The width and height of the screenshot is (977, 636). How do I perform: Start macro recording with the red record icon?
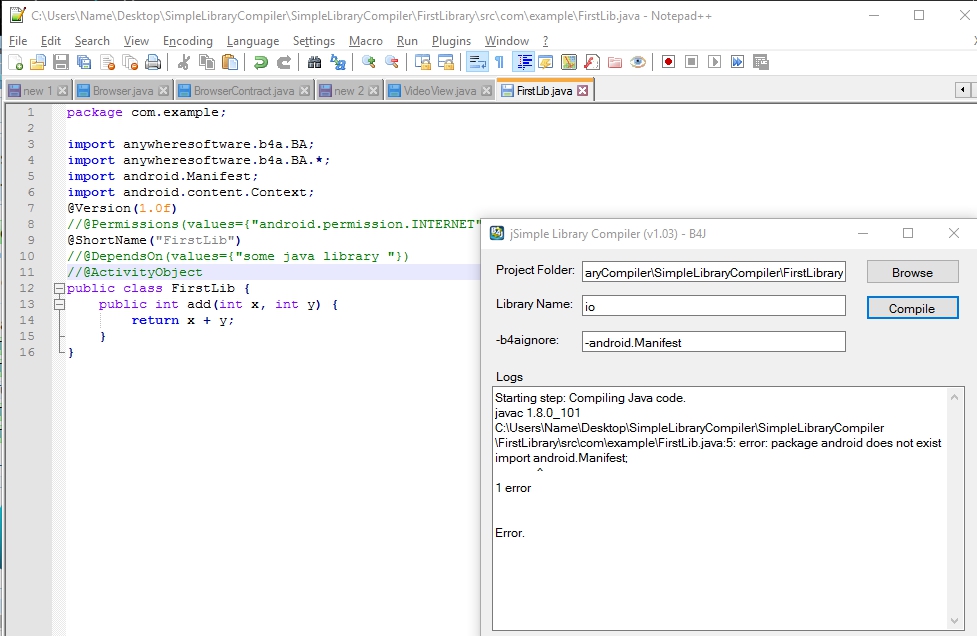668,62
